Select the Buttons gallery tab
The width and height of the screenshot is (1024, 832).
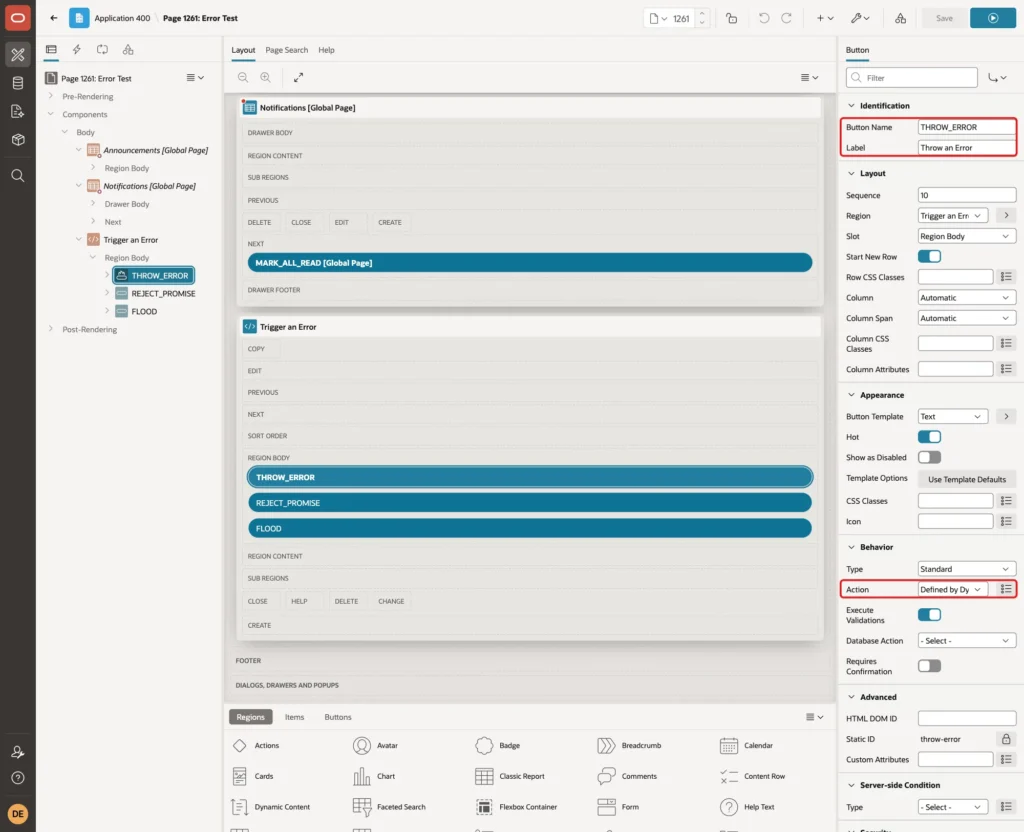click(338, 717)
